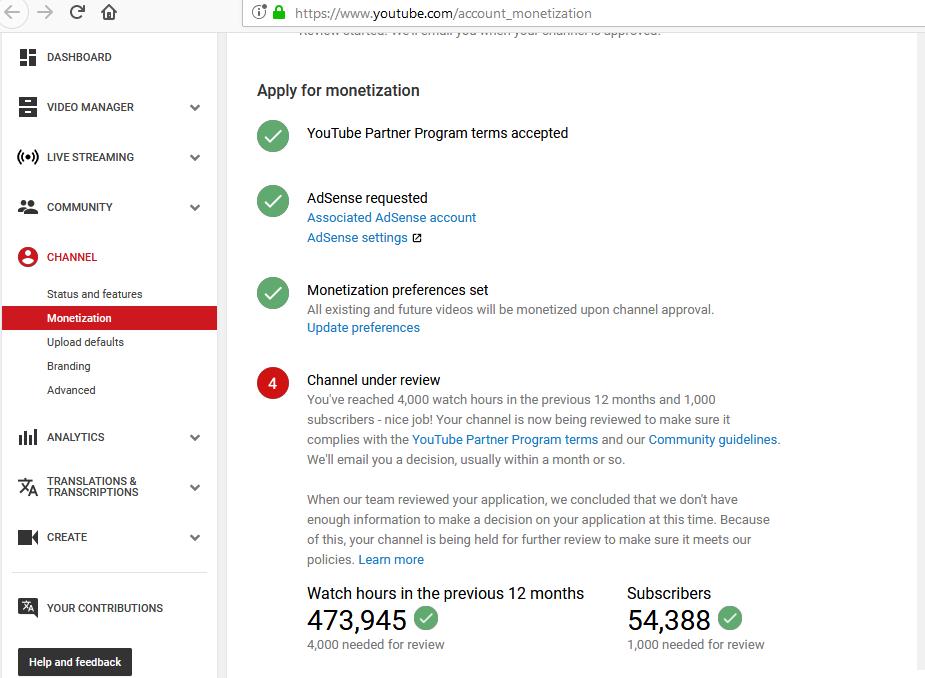Expand the Community section chevron
This screenshot has height=678, width=925.
point(195,208)
